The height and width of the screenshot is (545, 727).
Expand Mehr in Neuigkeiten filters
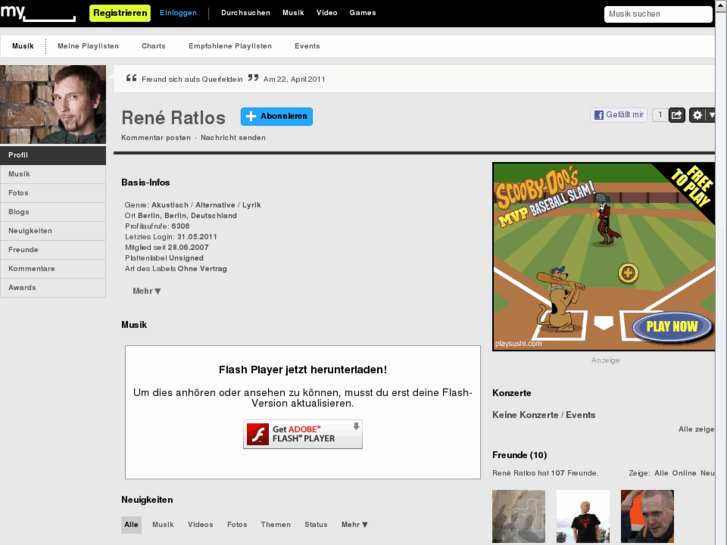tap(355, 525)
